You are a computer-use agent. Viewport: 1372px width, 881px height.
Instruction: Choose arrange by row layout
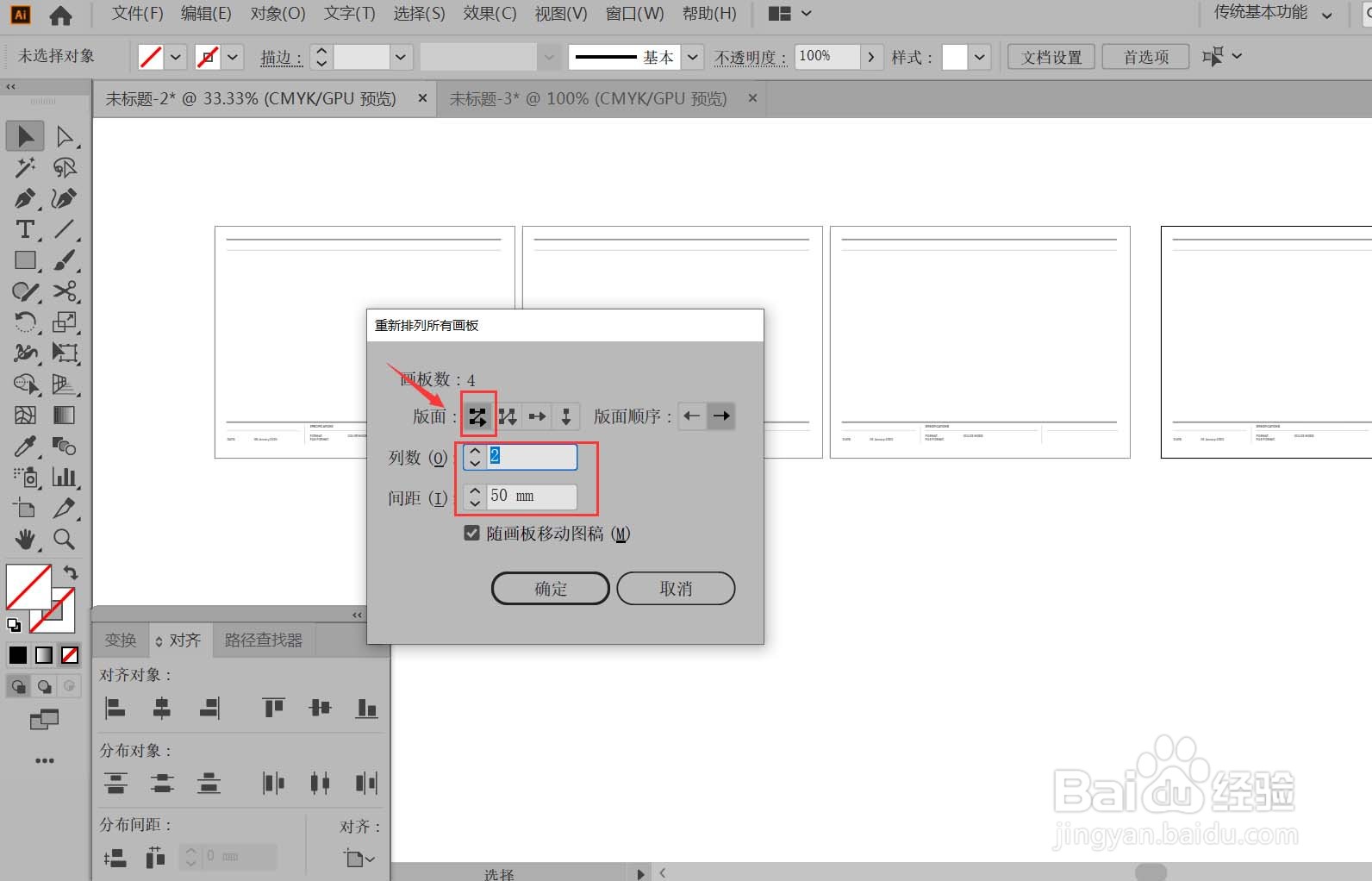(537, 416)
